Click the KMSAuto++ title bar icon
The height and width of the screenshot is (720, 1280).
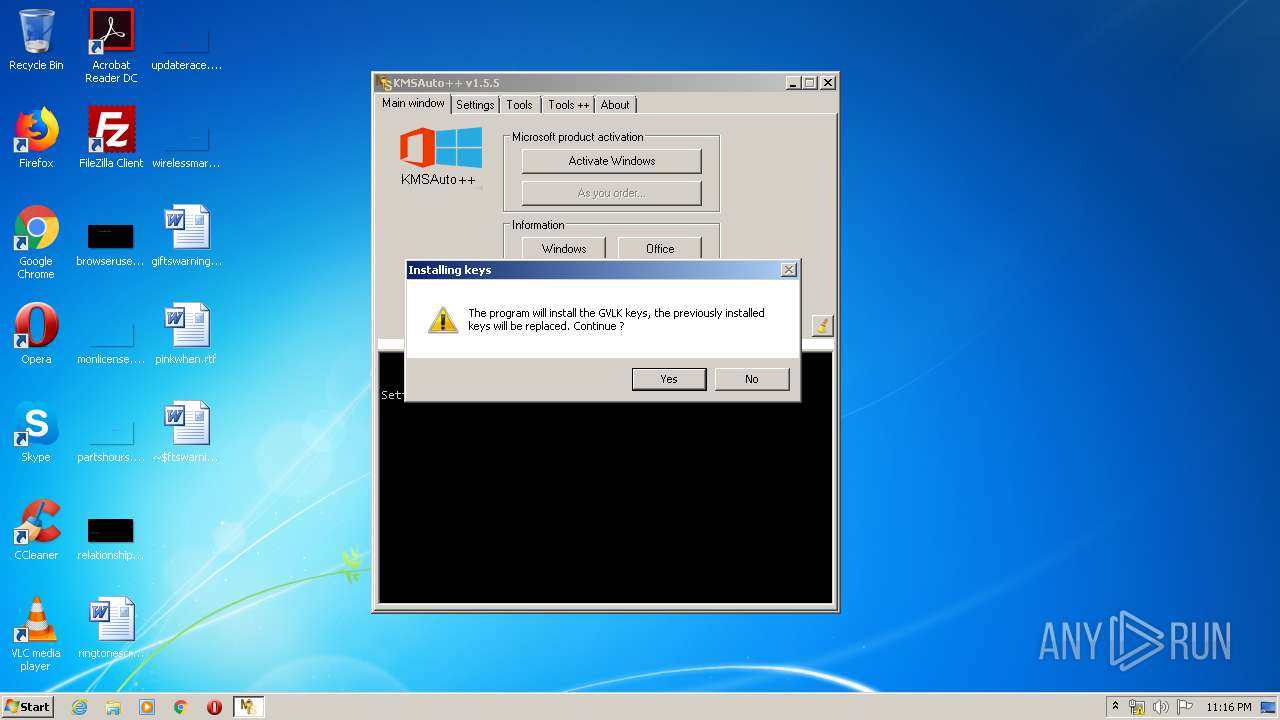pos(385,83)
